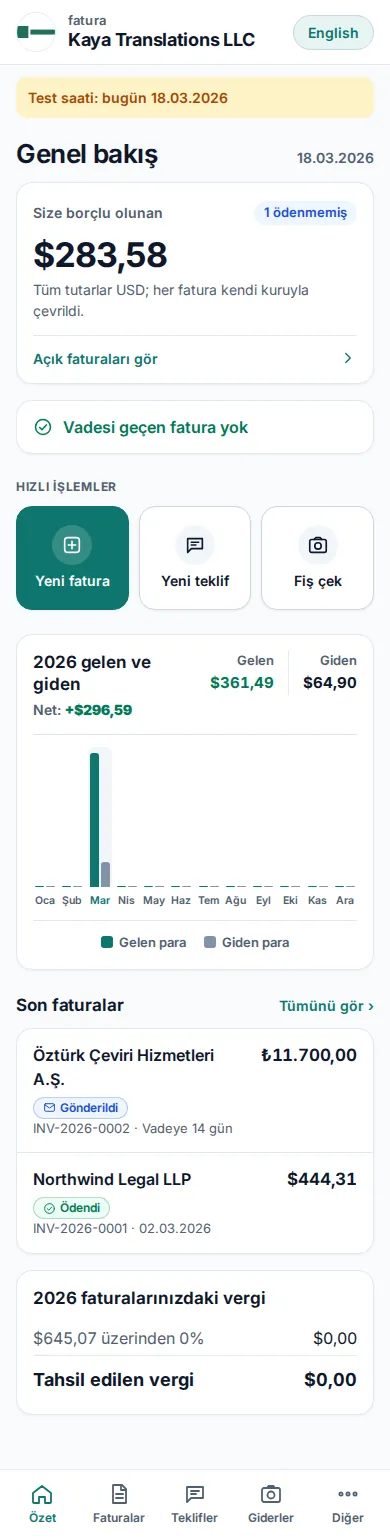Click the fatura app logo icon
This screenshot has width=390, height=1539.
coord(37,32)
